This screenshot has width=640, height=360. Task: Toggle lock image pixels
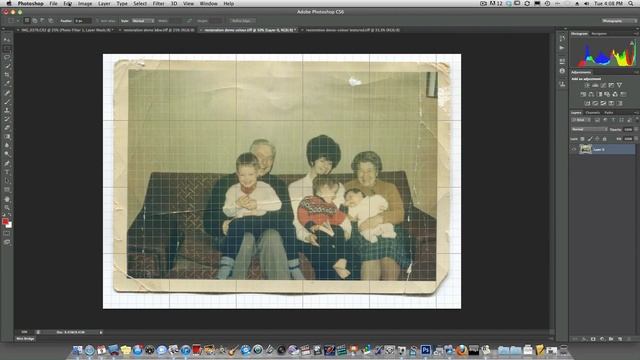(x=590, y=139)
